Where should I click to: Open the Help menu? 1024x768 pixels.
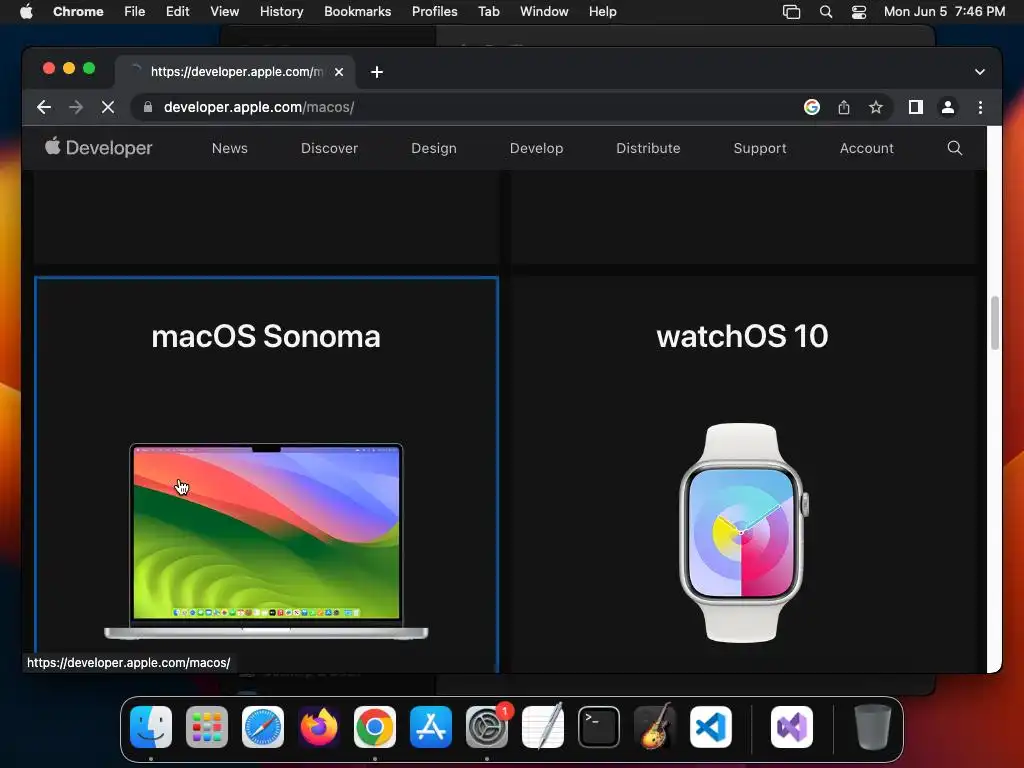pyautogui.click(x=602, y=12)
